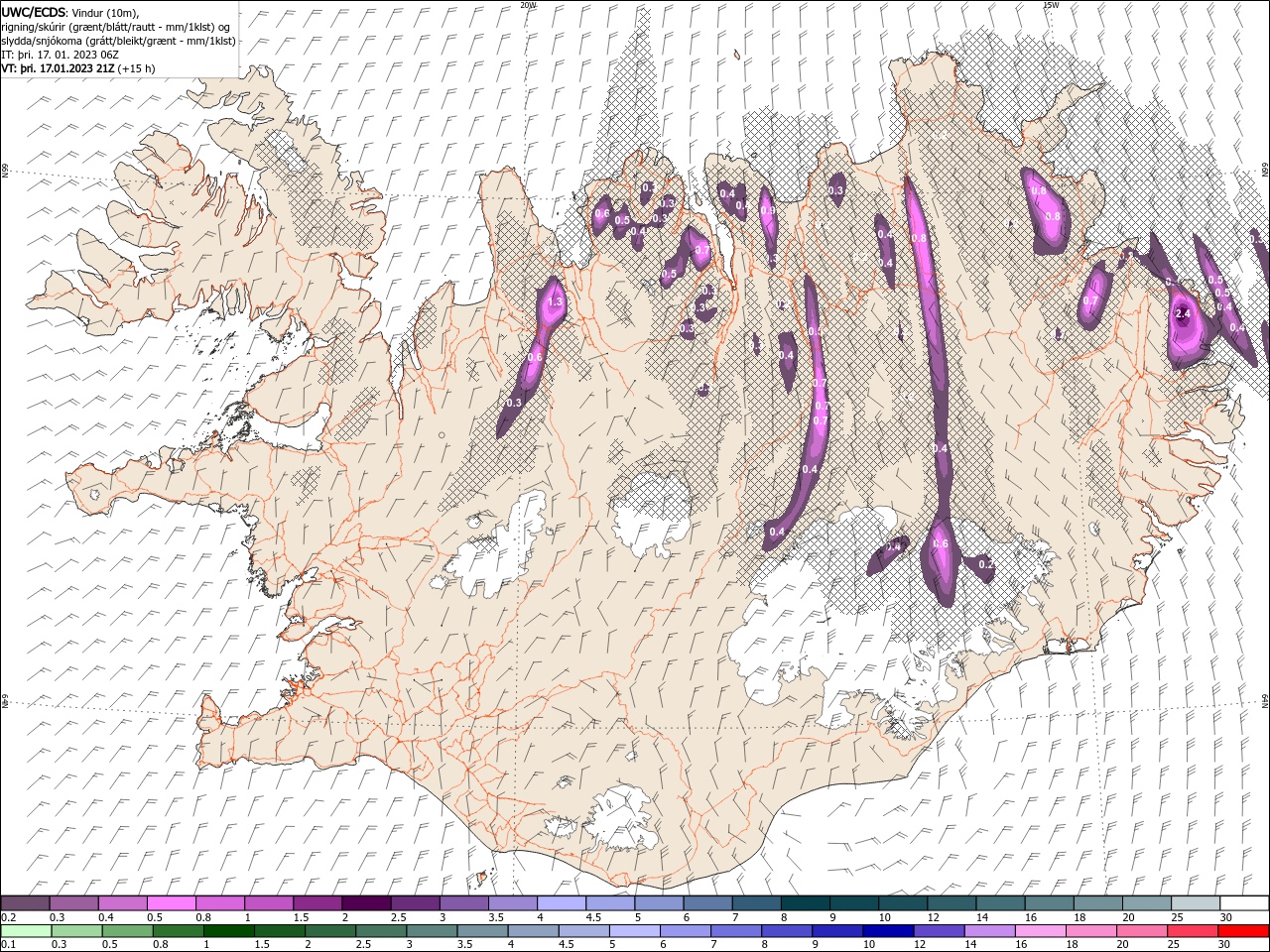Viewport: 1270px width, 952px height.
Task: Pick the lavender 5 swatch in lower legend row
Action: click(x=635, y=931)
